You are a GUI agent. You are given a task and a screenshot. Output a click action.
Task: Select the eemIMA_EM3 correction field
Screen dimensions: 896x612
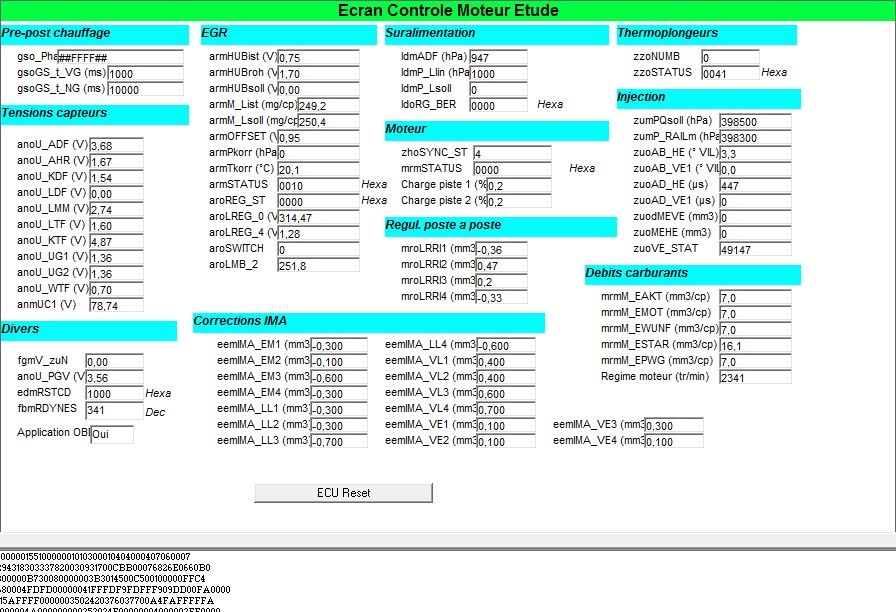click(339, 377)
